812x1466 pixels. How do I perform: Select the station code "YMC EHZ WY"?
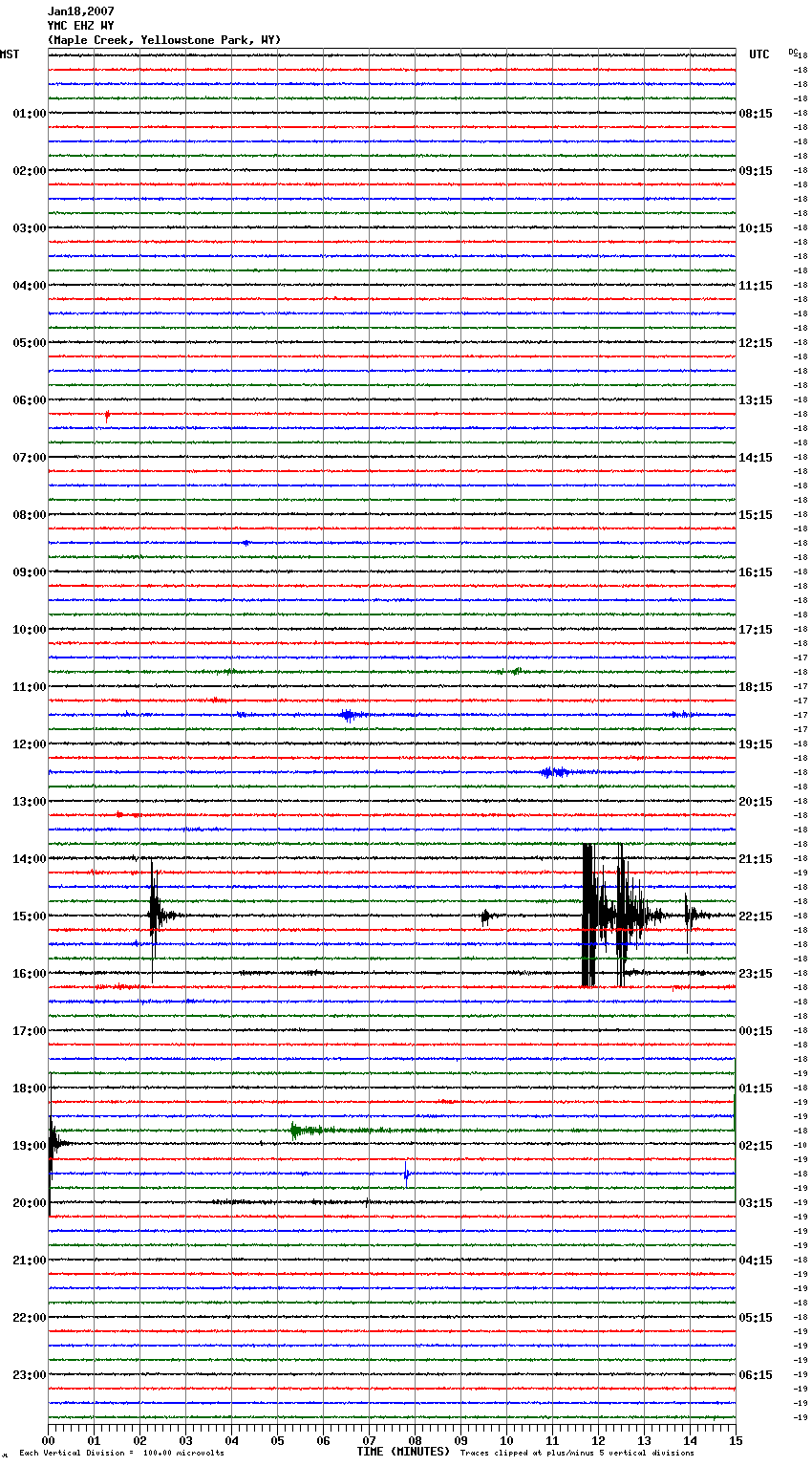pyautogui.click(x=80, y=26)
